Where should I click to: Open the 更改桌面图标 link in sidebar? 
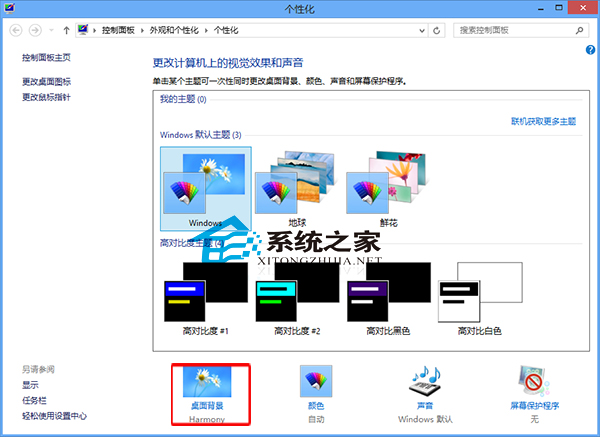[47, 81]
